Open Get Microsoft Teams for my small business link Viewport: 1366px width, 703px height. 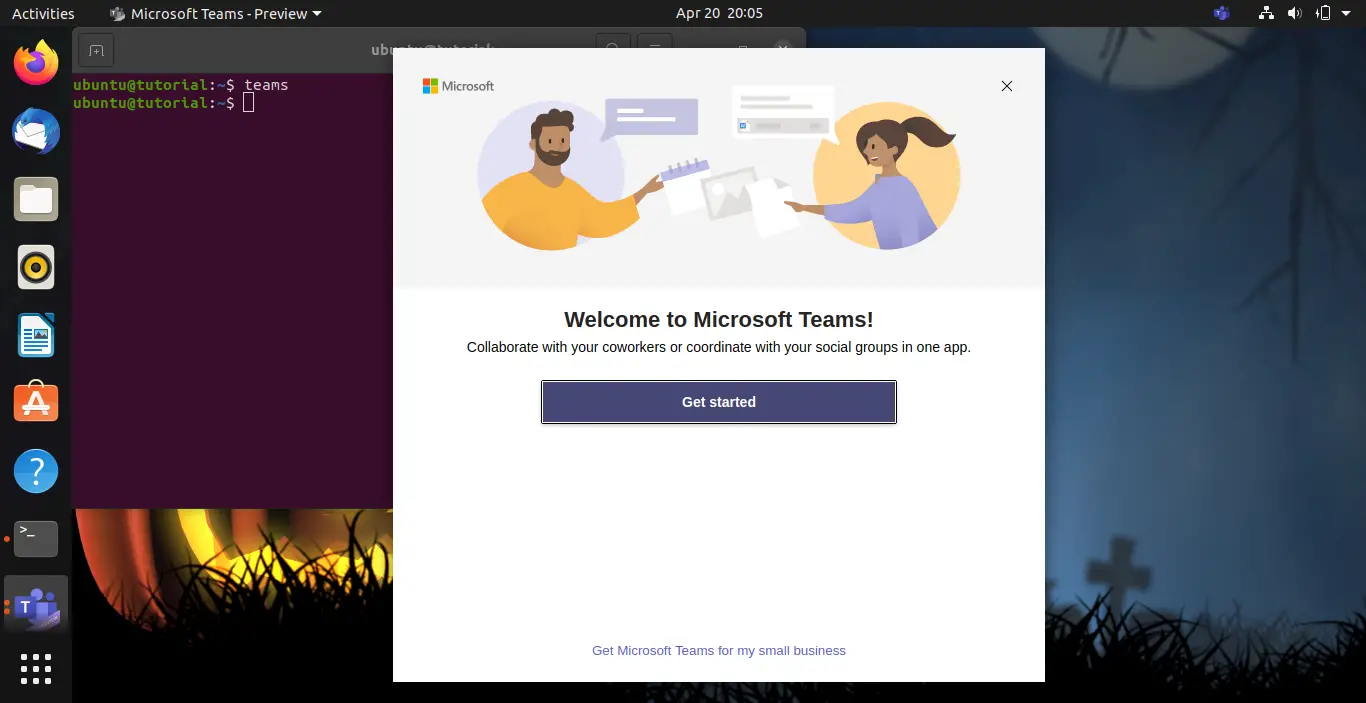(718, 651)
